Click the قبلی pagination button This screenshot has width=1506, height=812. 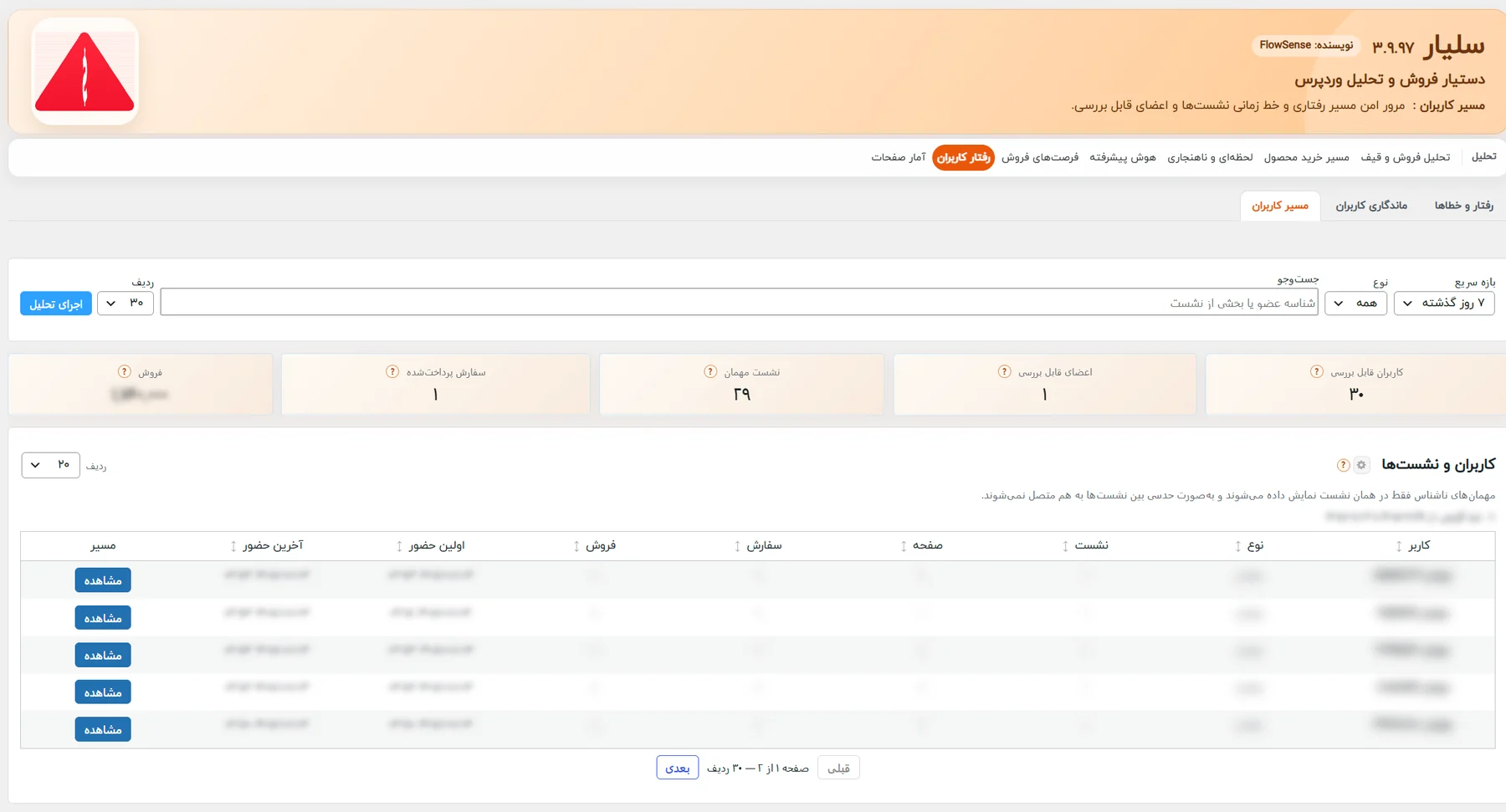(x=838, y=768)
